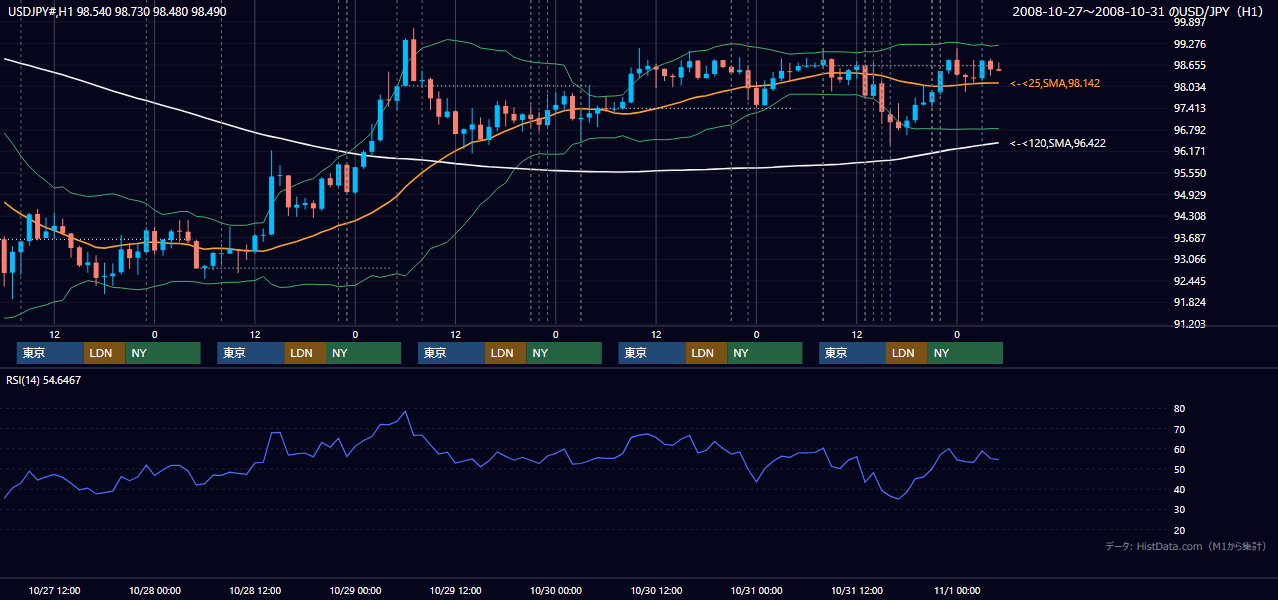Screen dimensions: 1278x600
Task: Select the 25 SMA 98.142 label
Action: 1055,83
